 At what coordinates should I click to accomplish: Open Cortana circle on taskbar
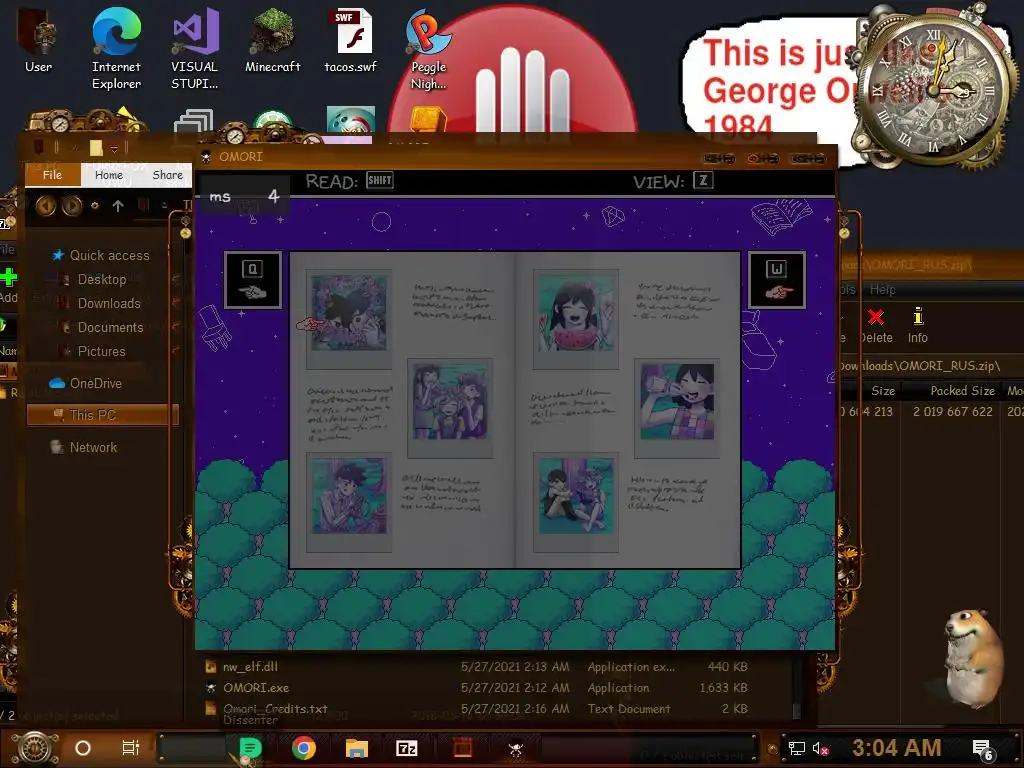(82, 748)
